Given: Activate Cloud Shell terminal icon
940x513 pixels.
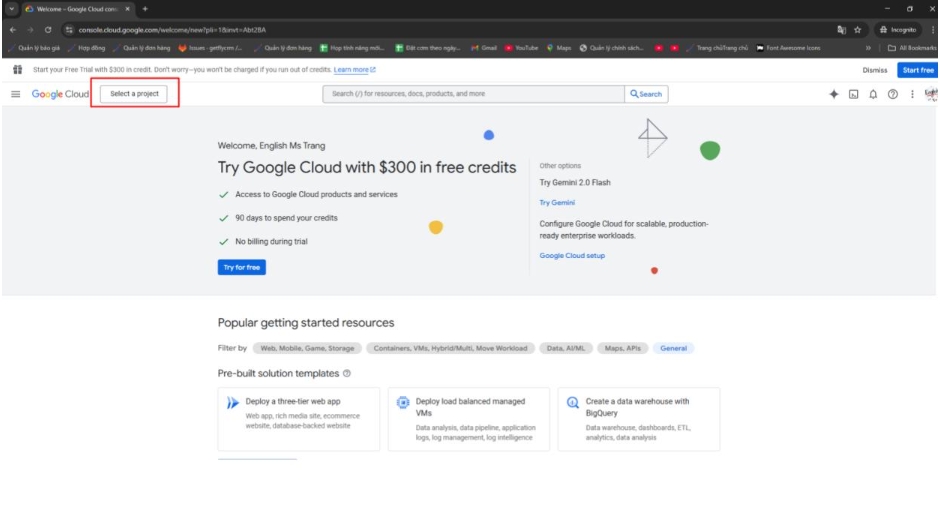Looking at the screenshot, I should pyautogui.click(x=853, y=94).
